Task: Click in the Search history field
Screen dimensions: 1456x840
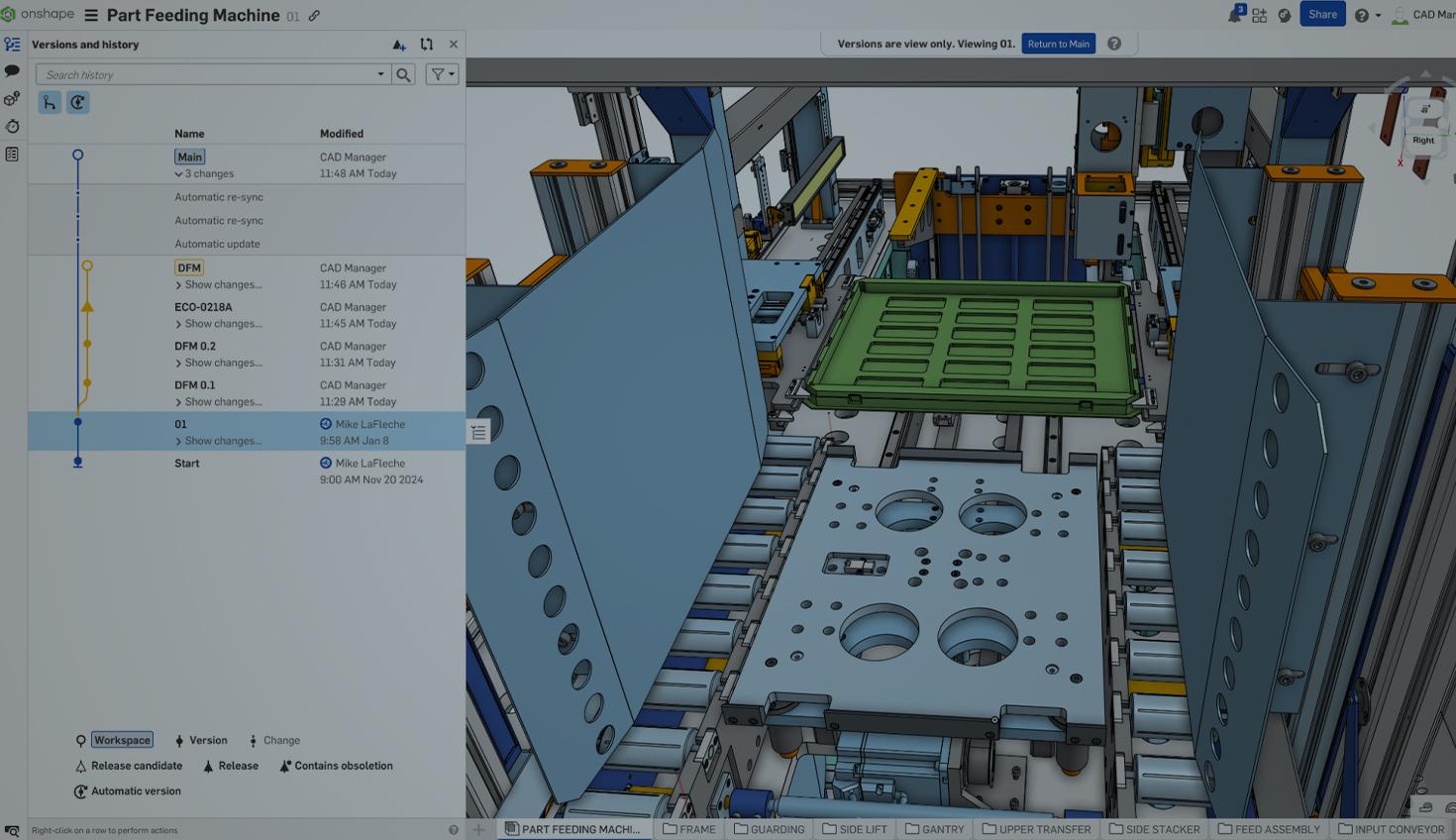Action: 208,74
